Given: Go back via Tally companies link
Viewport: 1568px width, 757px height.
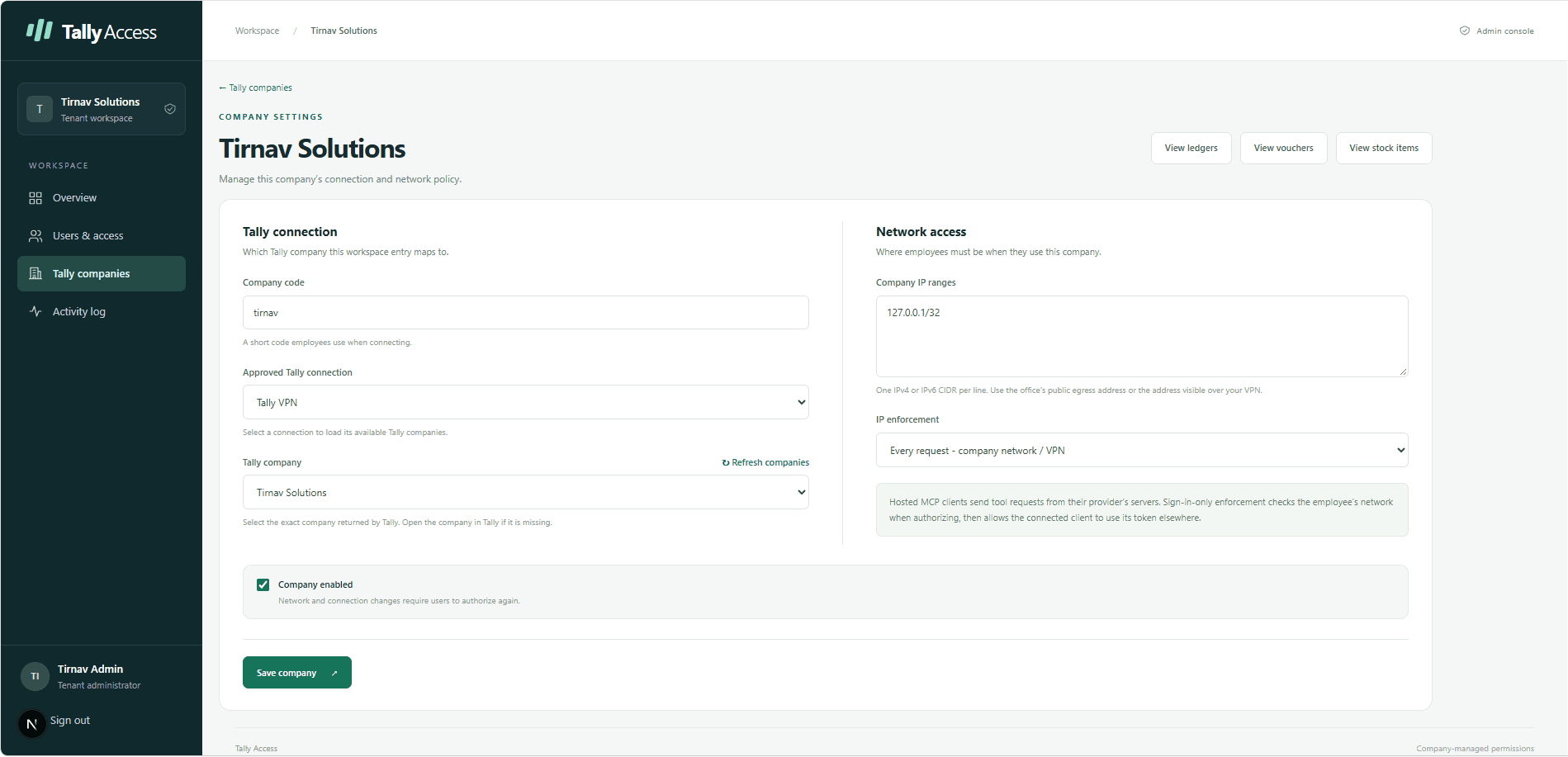Looking at the screenshot, I should (255, 88).
